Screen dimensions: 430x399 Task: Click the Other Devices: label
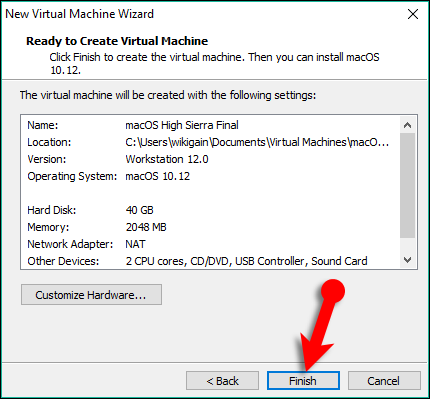click(63, 261)
